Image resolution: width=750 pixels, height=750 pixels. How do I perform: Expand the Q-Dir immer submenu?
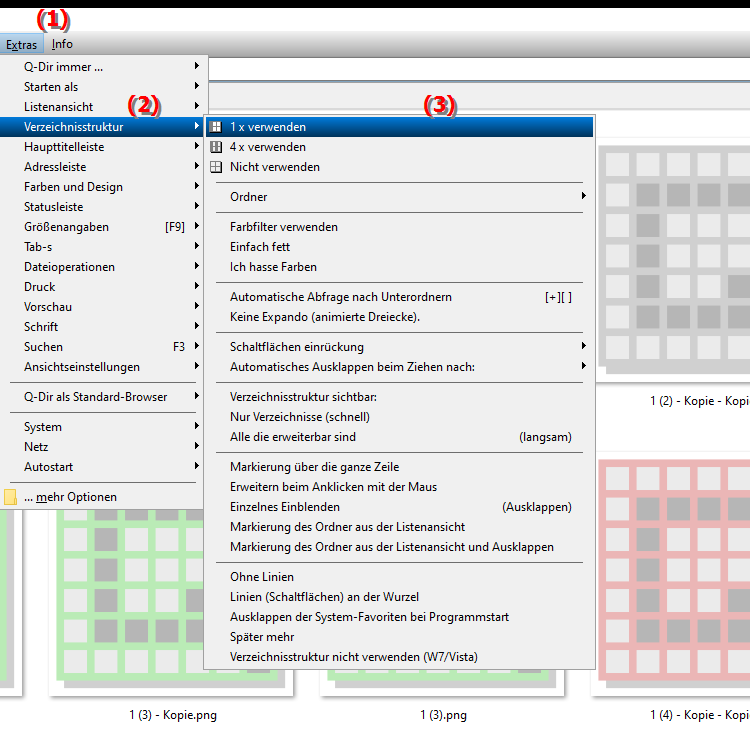[104, 66]
